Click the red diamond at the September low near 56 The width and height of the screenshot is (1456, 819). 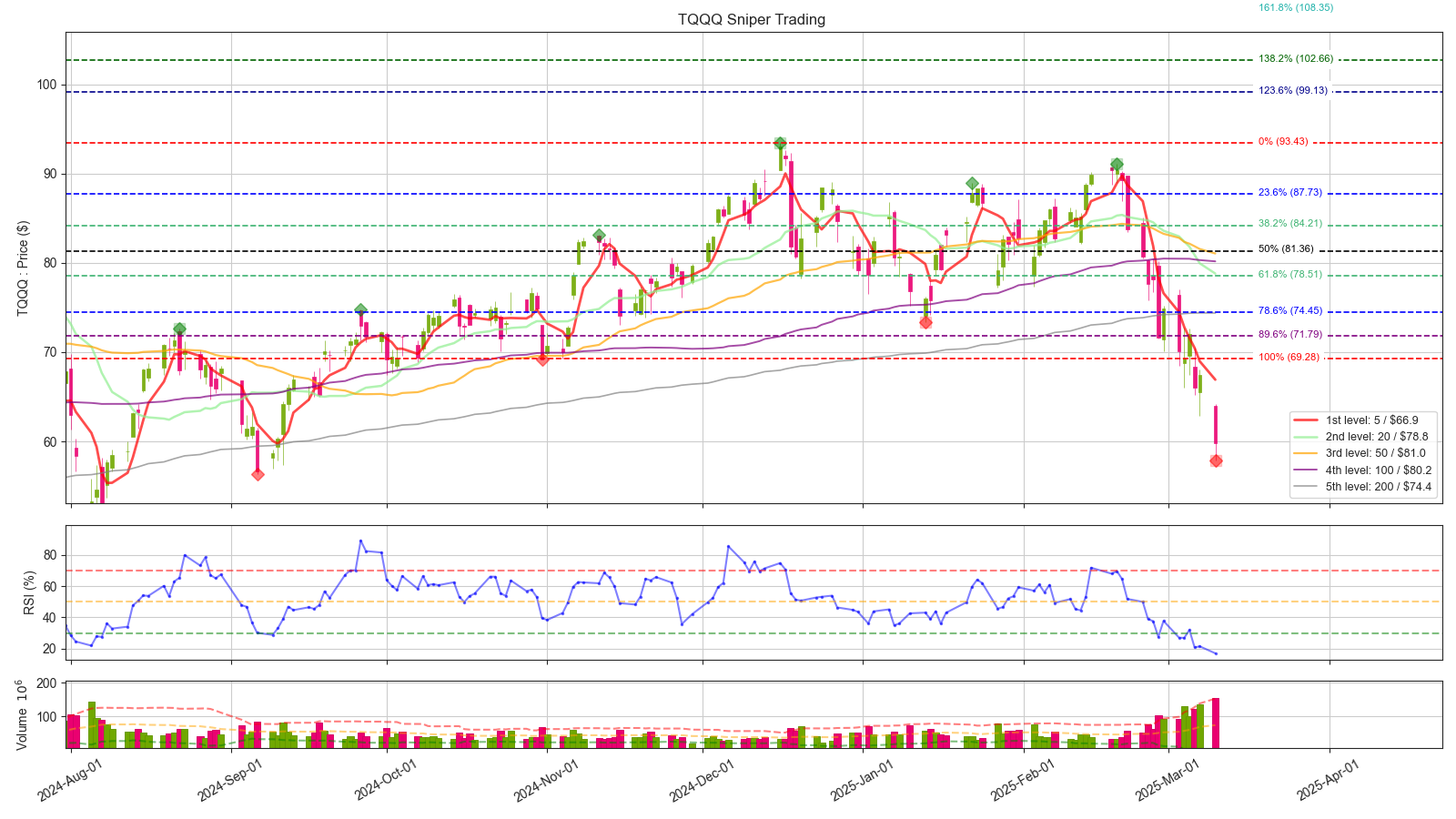[x=258, y=474]
